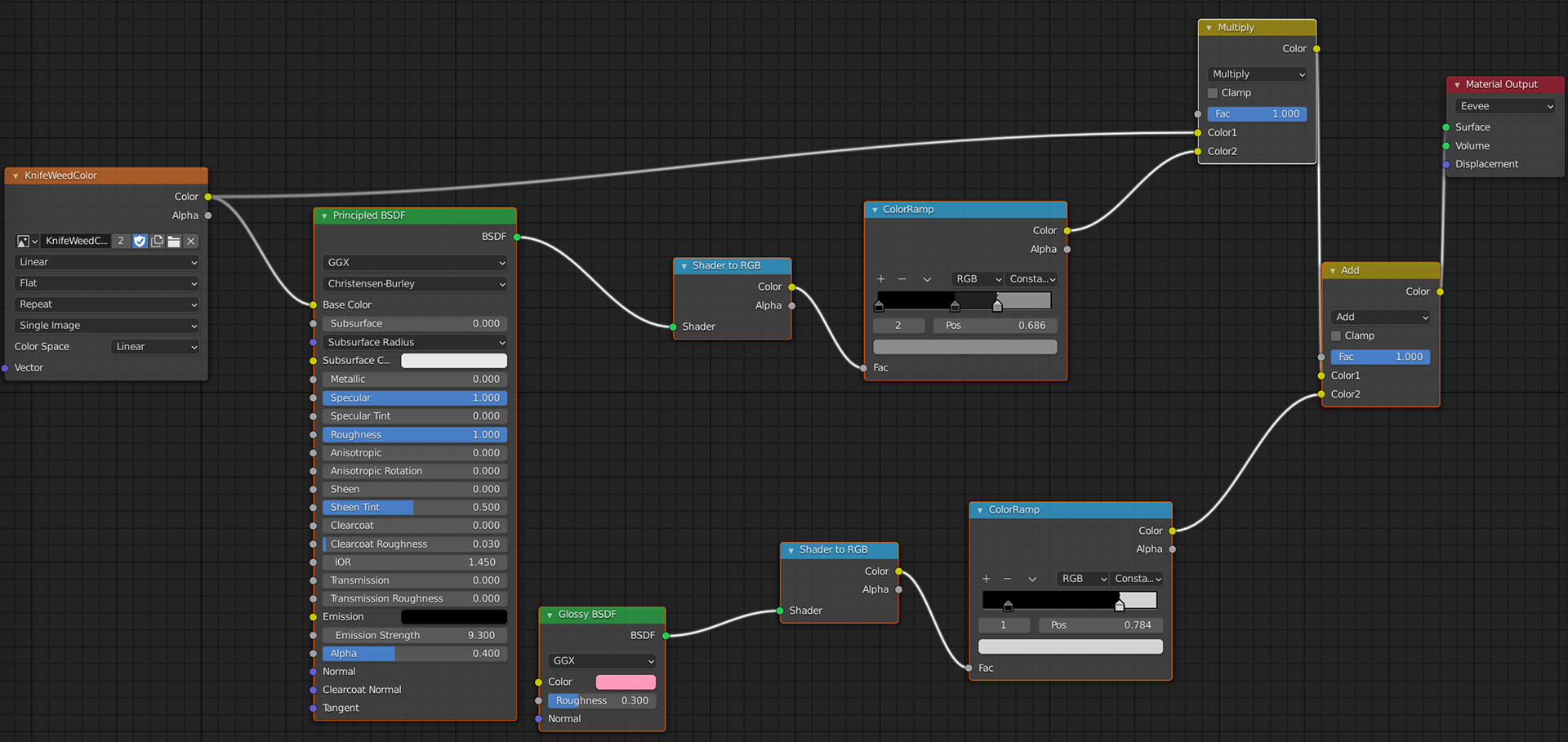The image size is (1568, 742).
Task: Unlink image with X icon in KnifeWeedColor
Action: tap(191, 241)
